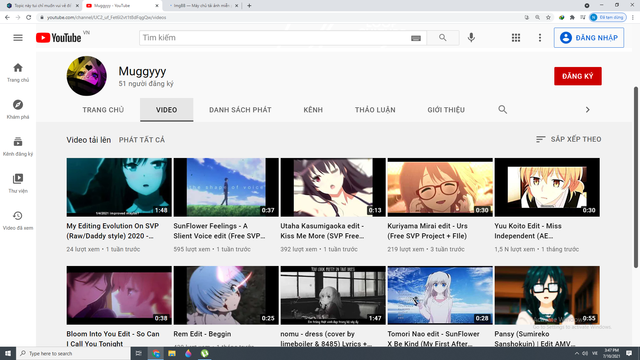Go back in the browser
640x360 pixels.
coord(7,18)
